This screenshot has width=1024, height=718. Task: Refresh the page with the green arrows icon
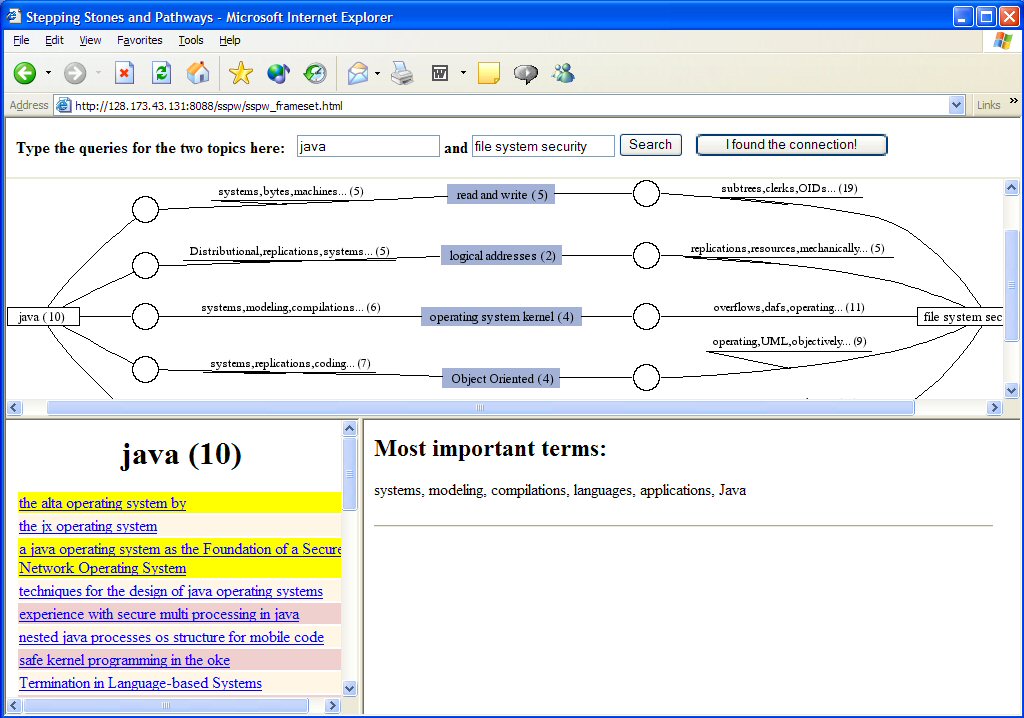(161, 73)
